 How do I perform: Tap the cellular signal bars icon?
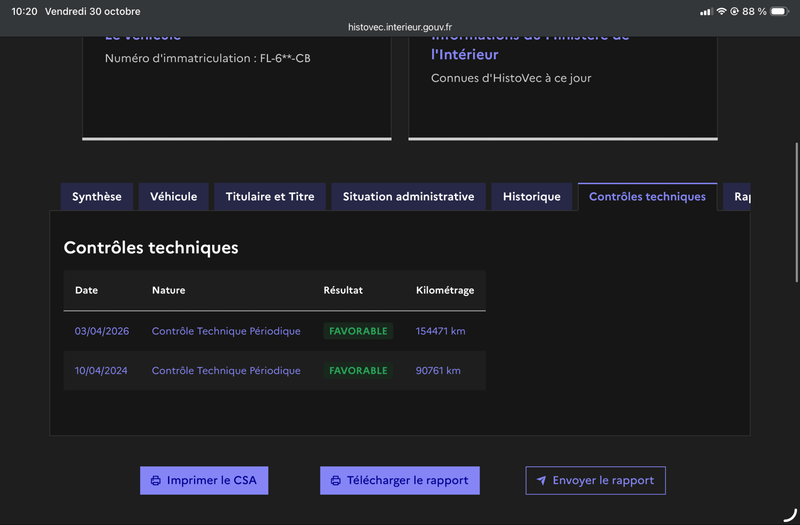tap(706, 11)
